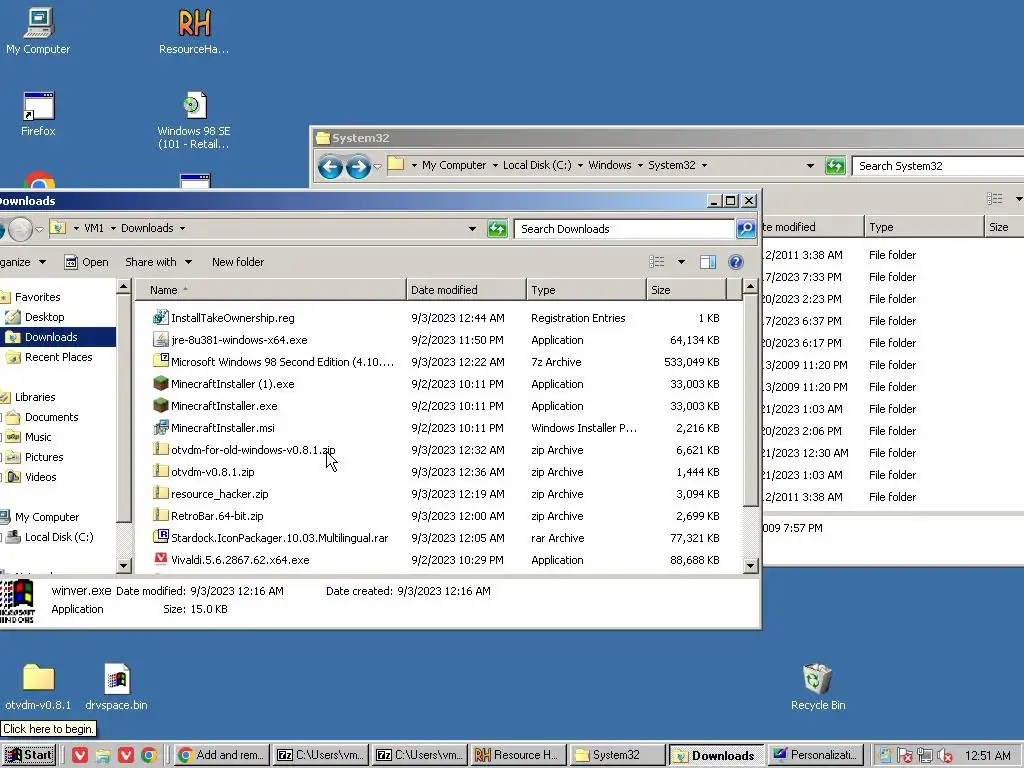Screen dimensions: 1024x768
Task: Expand Local Disk (C:) breadcrumb arrow in System32
Action: [x=580, y=165]
